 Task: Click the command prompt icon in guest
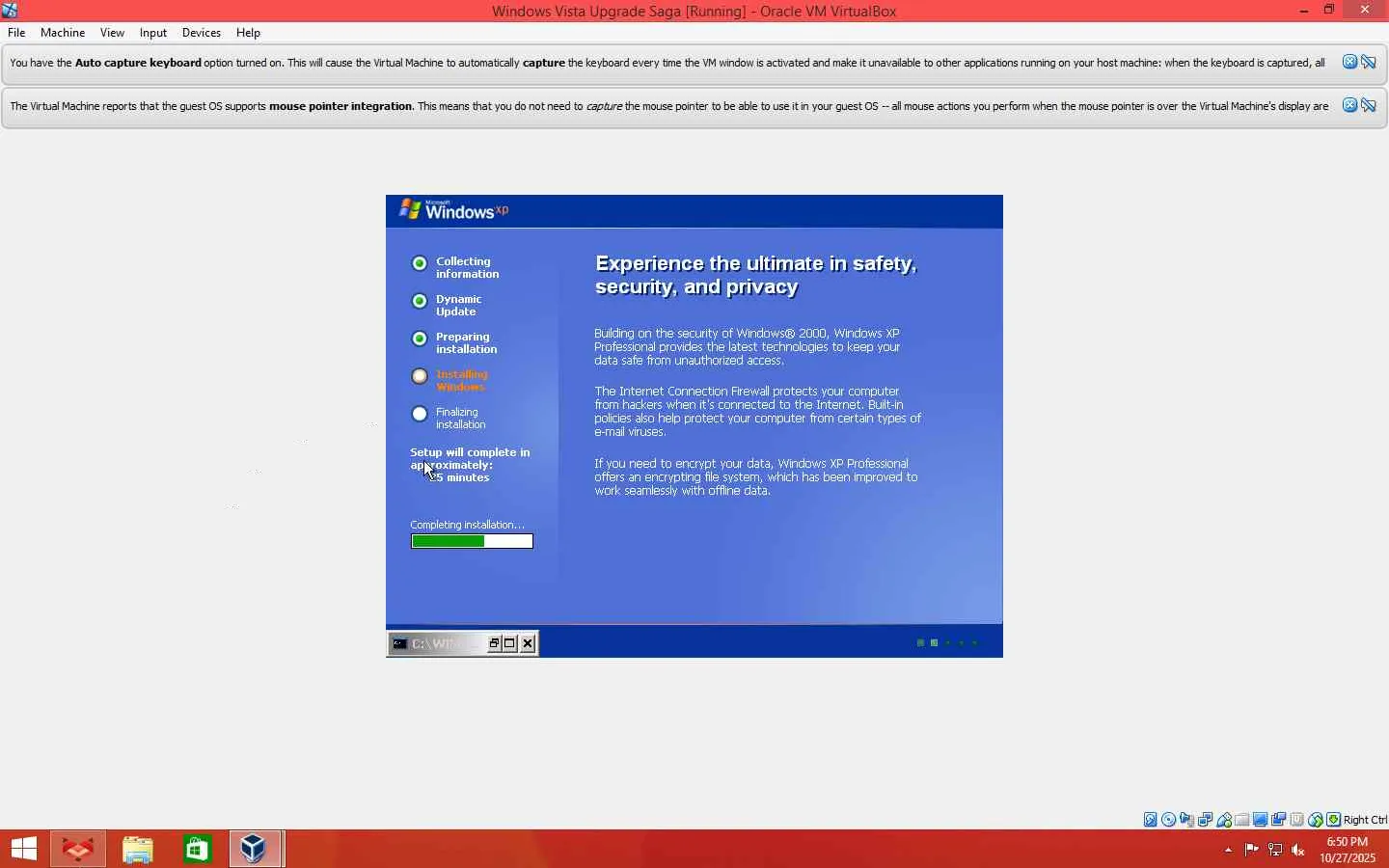(400, 643)
